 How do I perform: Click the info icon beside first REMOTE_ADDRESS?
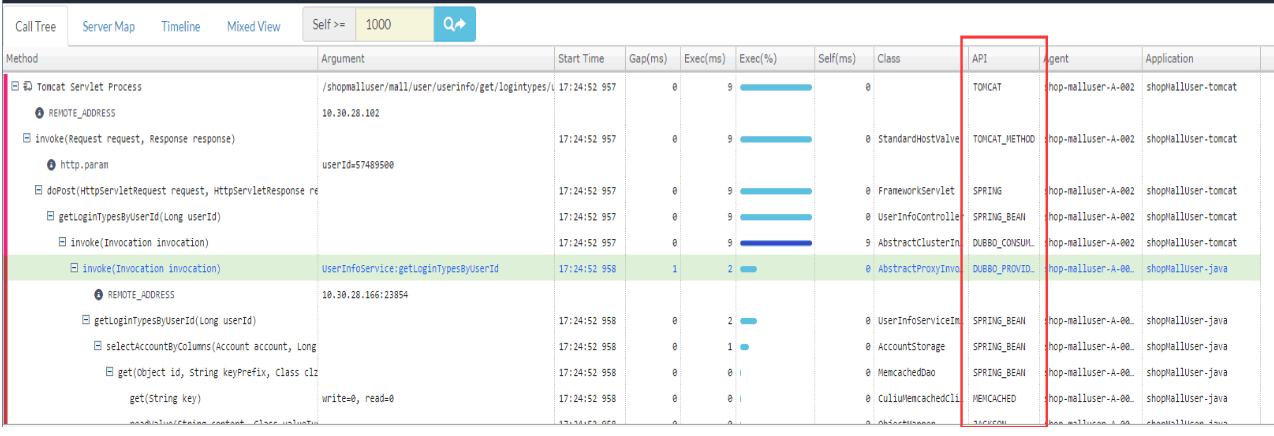(x=39, y=113)
